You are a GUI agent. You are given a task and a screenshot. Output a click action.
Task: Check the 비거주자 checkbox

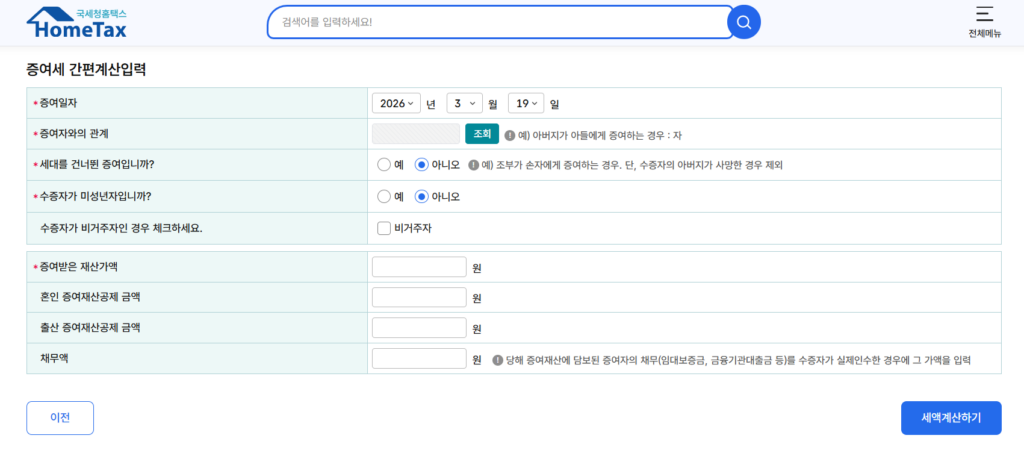coord(384,228)
